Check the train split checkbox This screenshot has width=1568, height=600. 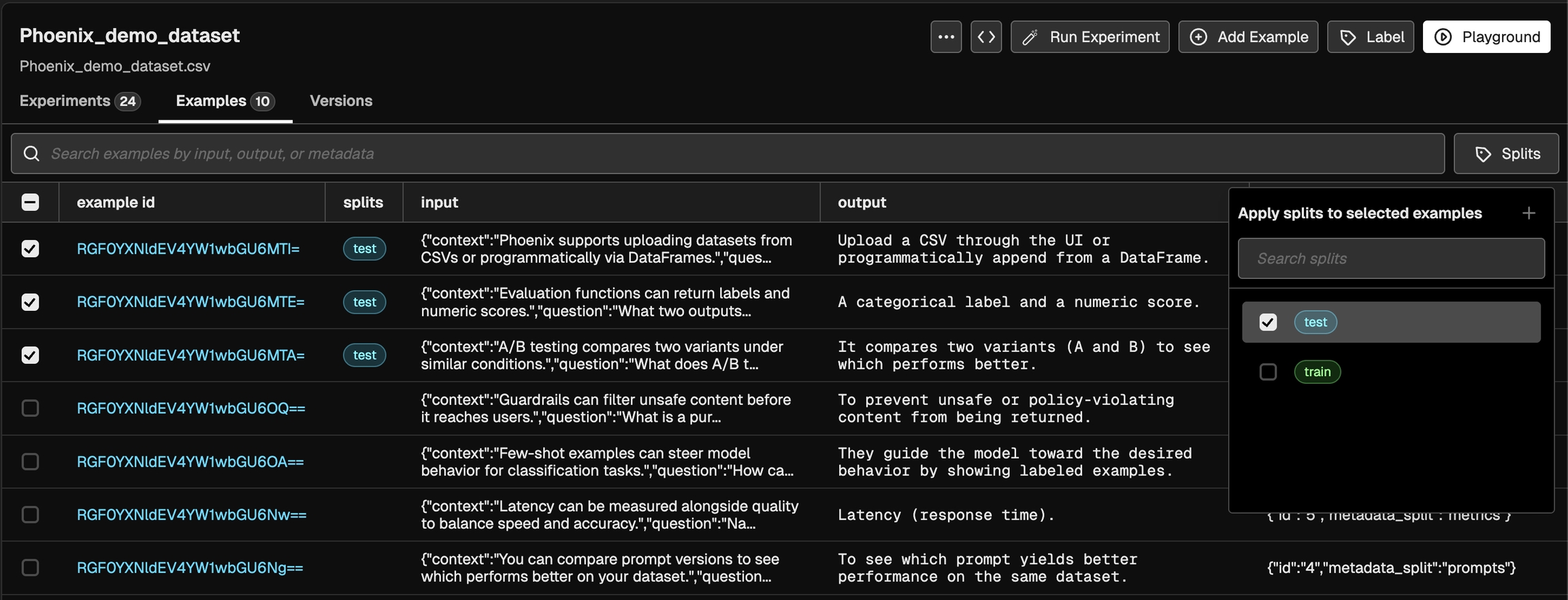point(1268,372)
